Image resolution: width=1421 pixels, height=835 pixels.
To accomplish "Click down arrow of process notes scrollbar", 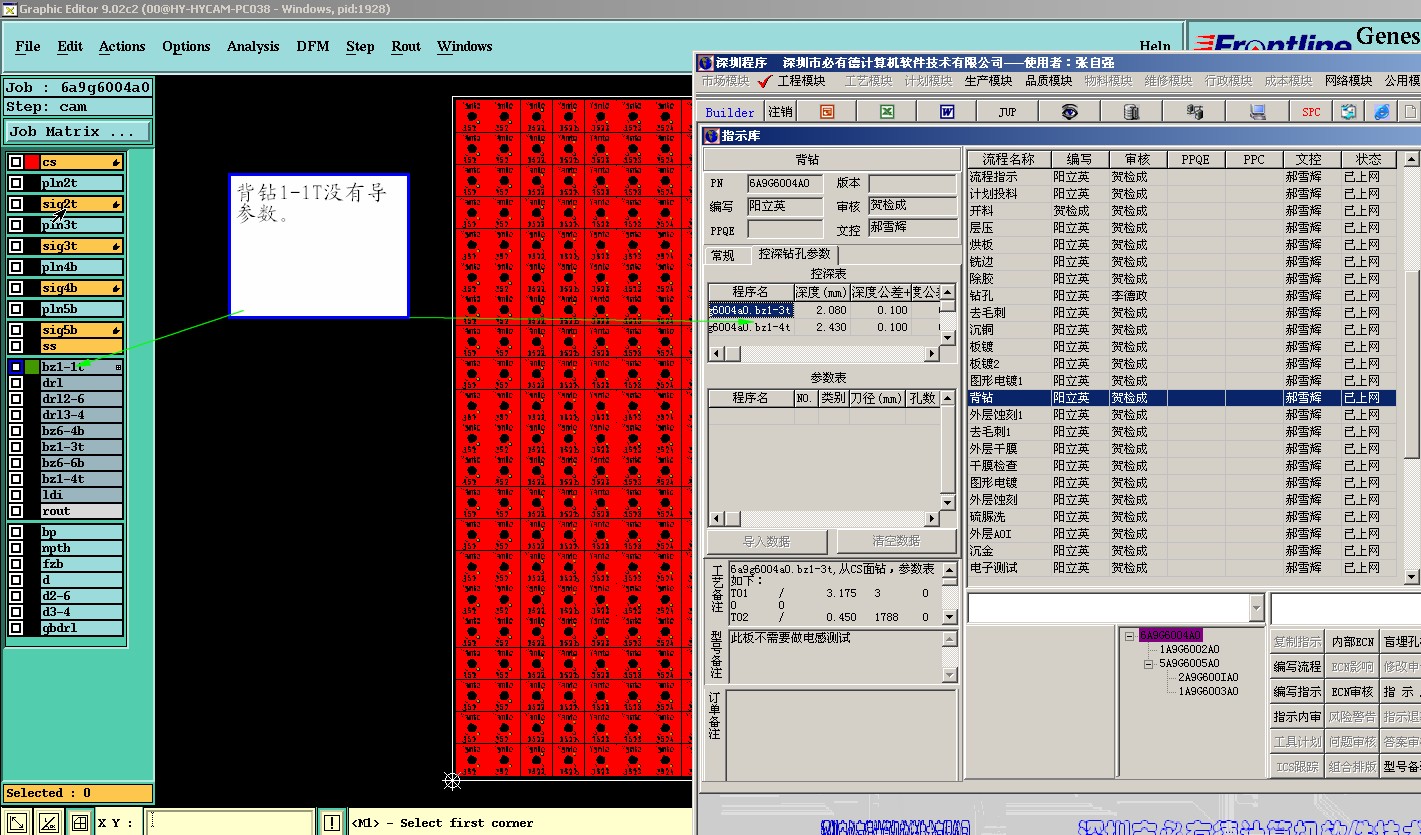I will click(x=950, y=617).
